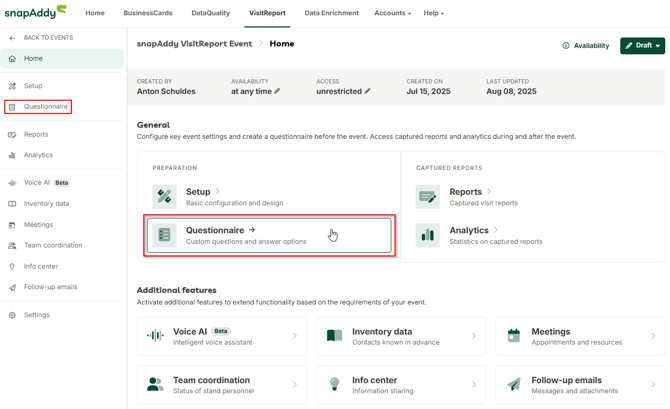Click the chevron next to Analytics heading

(x=496, y=230)
